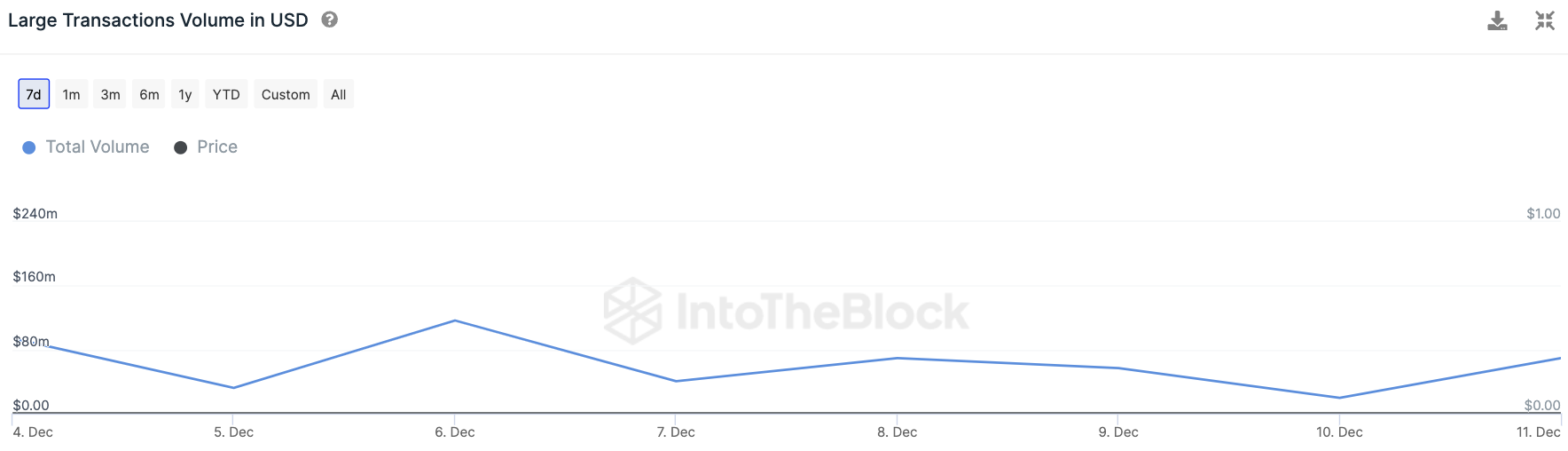Image resolution: width=1568 pixels, height=451 pixels.
Task: Select the 7d time range
Action: point(34,94)
